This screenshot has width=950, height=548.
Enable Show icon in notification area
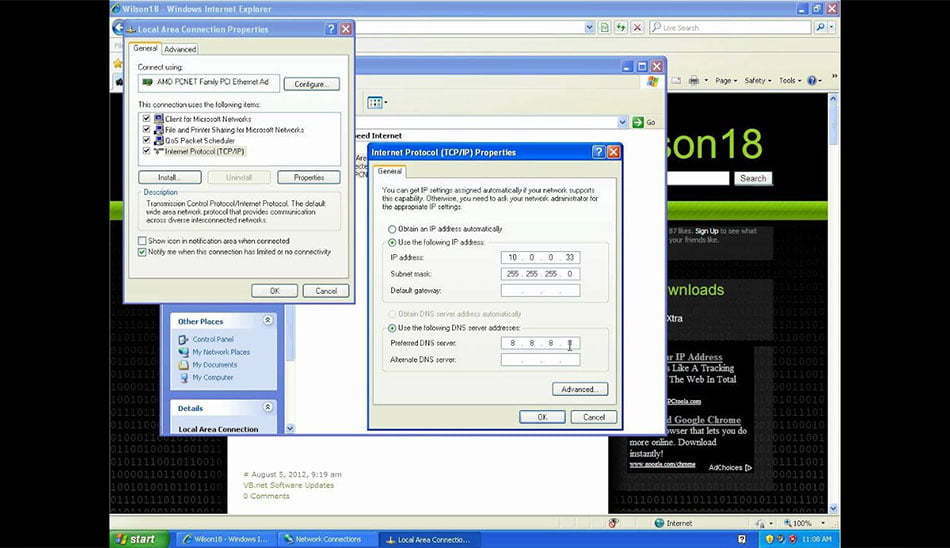pyautogui.click(x=142, y=241)
